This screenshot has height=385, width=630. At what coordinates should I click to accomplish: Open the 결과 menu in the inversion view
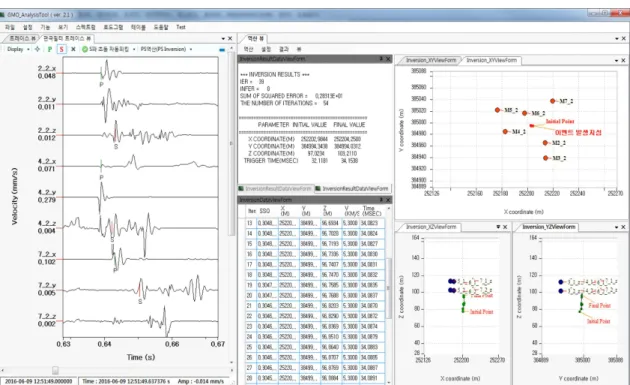284,49
